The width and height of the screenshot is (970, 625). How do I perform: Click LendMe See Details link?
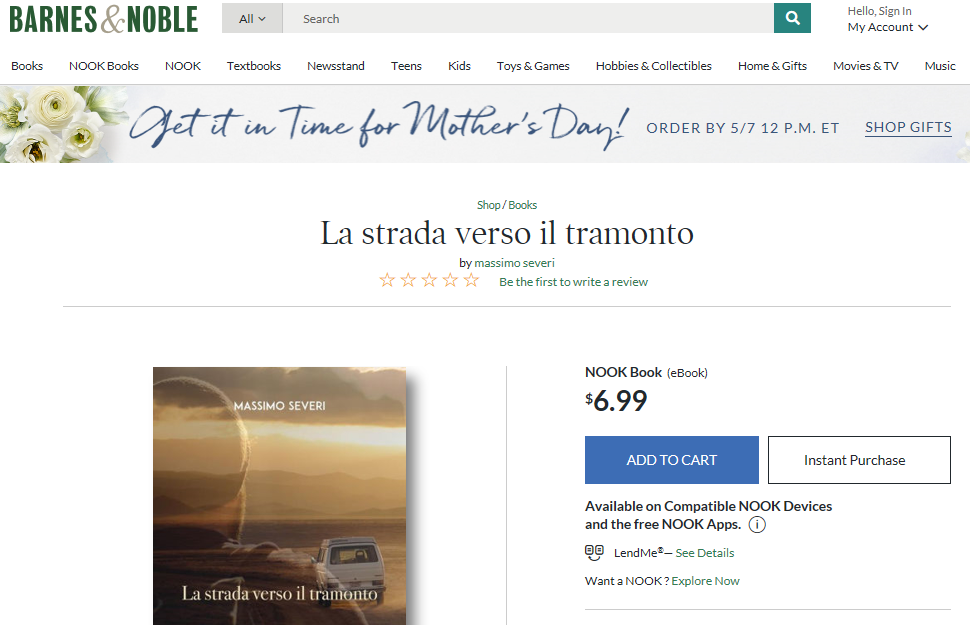click(x=705, y=553)
